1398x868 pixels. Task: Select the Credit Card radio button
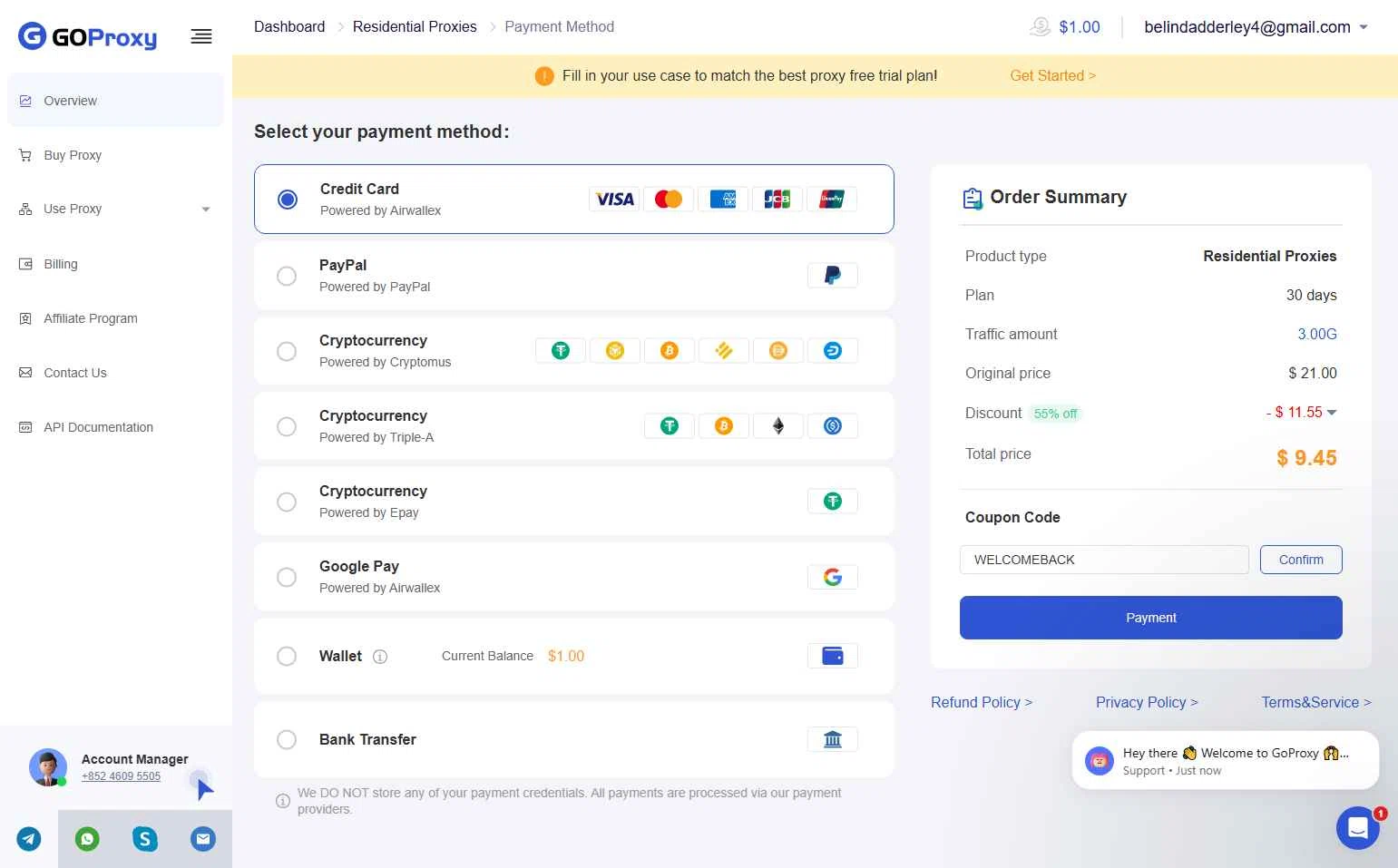[288, 200]
